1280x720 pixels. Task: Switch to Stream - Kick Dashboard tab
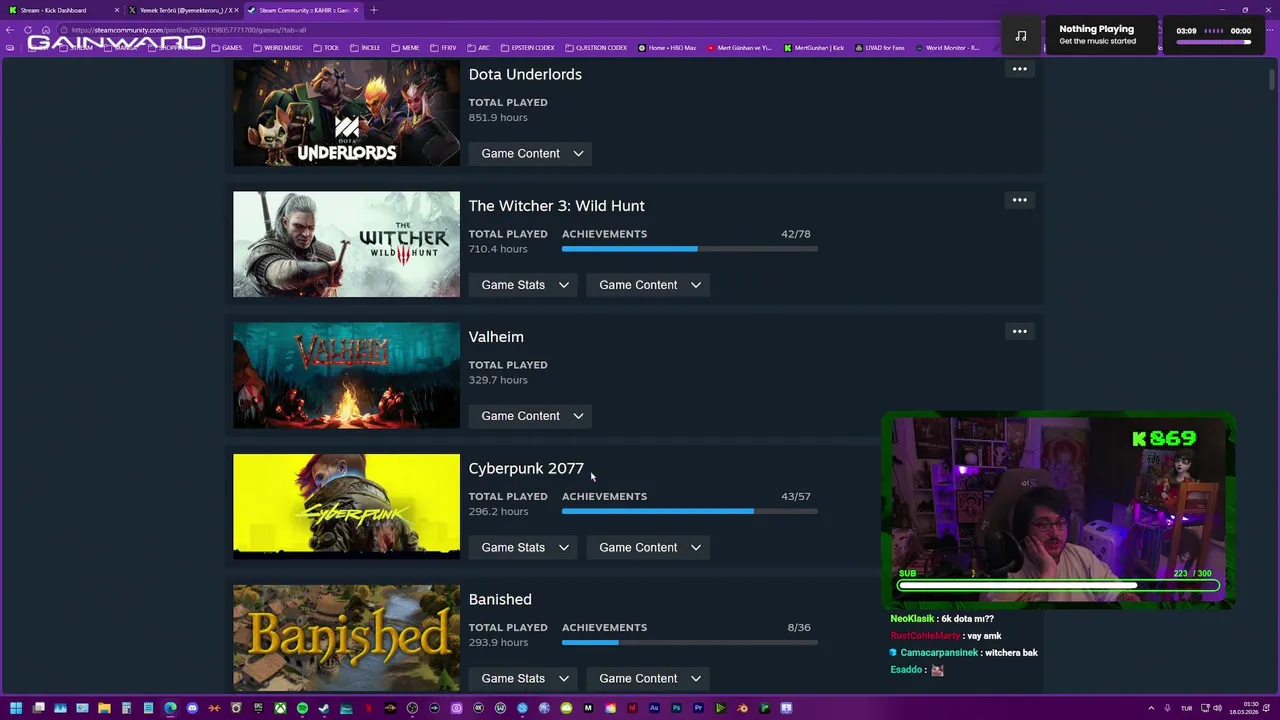pos(62,10)
